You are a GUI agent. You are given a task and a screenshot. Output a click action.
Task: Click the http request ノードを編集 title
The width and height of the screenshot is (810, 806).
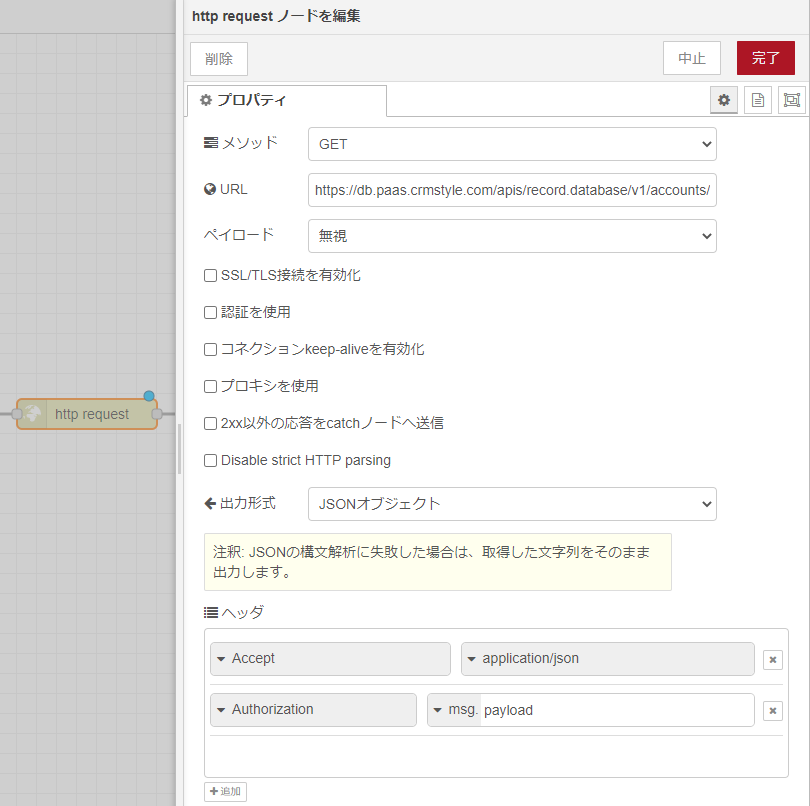pos(276,16)
